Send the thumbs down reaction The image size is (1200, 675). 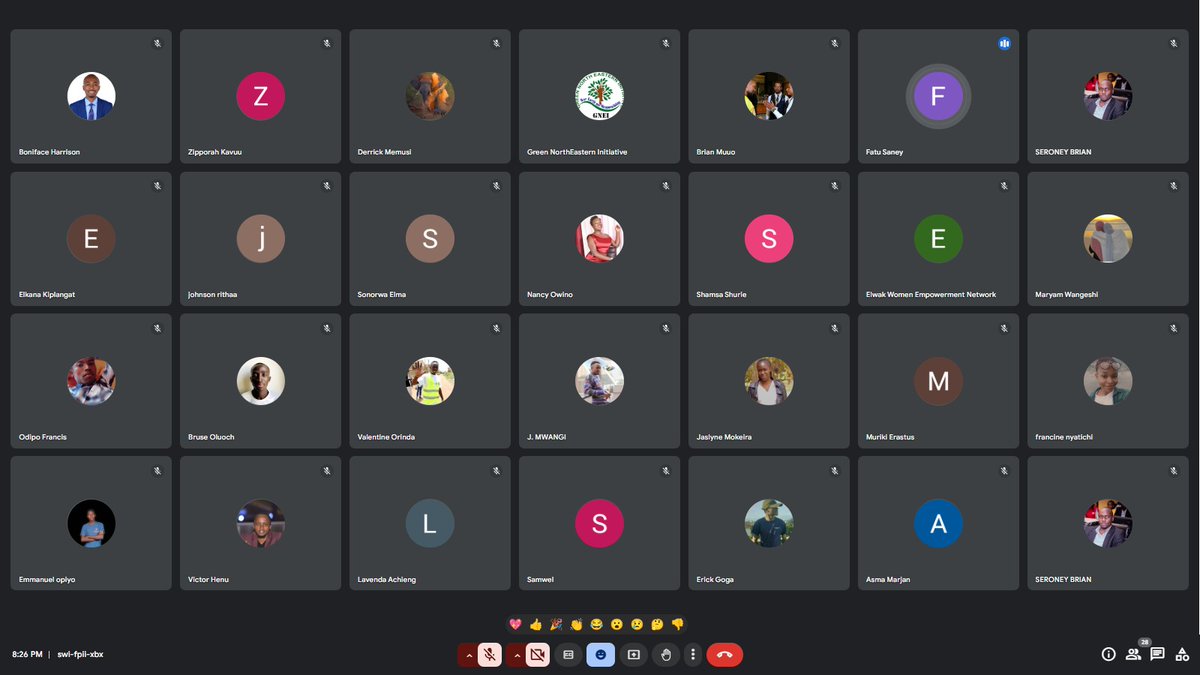677,624
